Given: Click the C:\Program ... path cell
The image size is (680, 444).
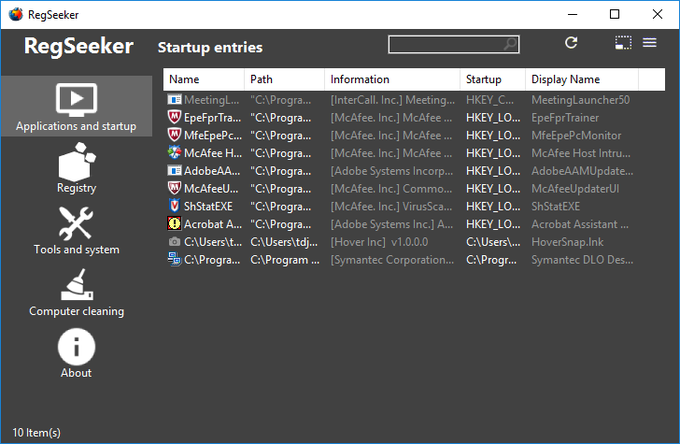Looking at the screenshot, I should click(x=285, y=260).
